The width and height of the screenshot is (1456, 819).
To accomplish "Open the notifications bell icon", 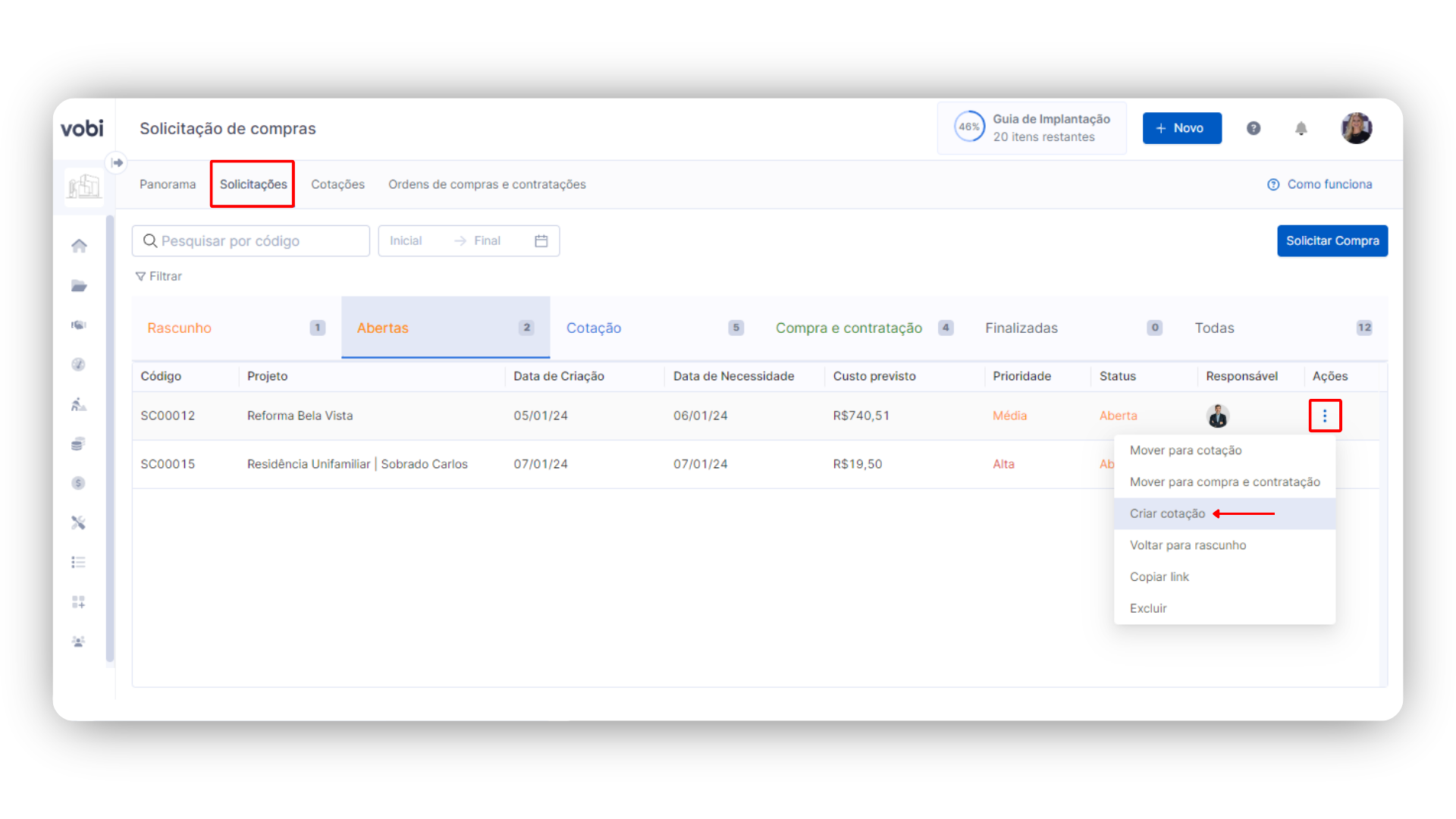I will 1301,128.
